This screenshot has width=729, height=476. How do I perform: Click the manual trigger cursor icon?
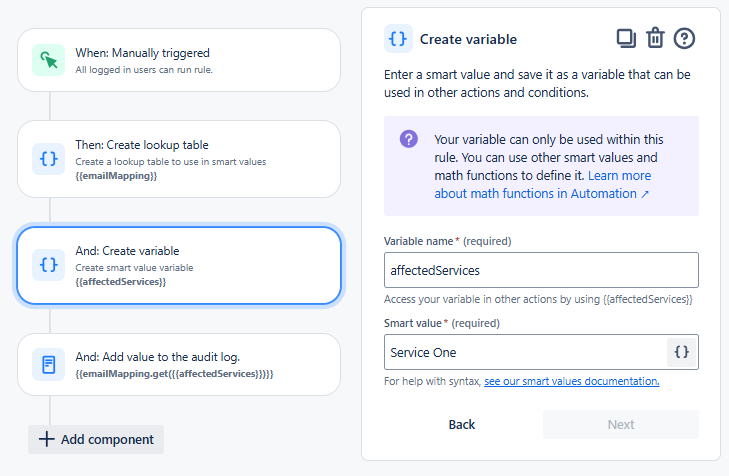point(49,60)
